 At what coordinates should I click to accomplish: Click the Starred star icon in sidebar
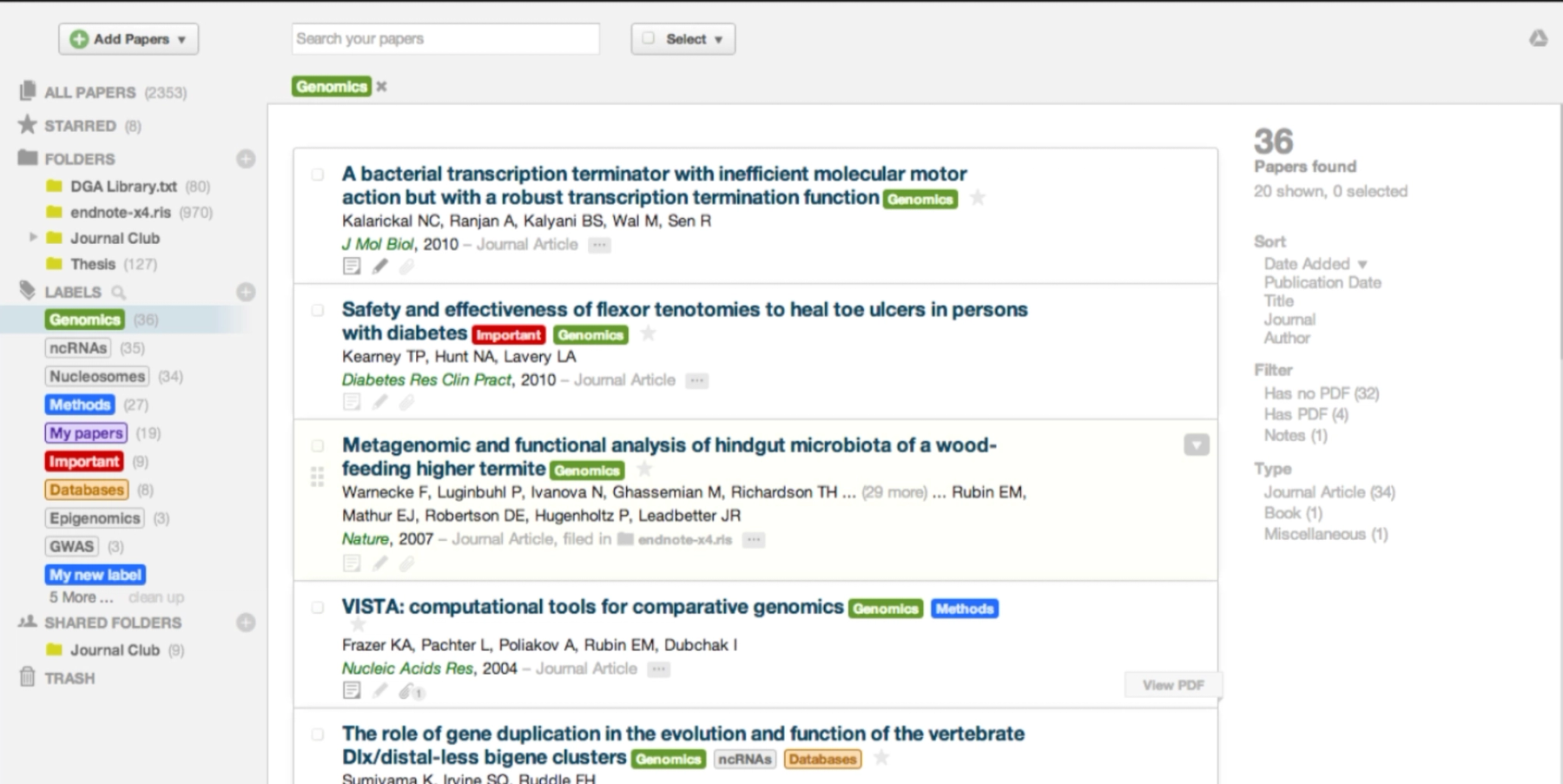coord(28,125)
